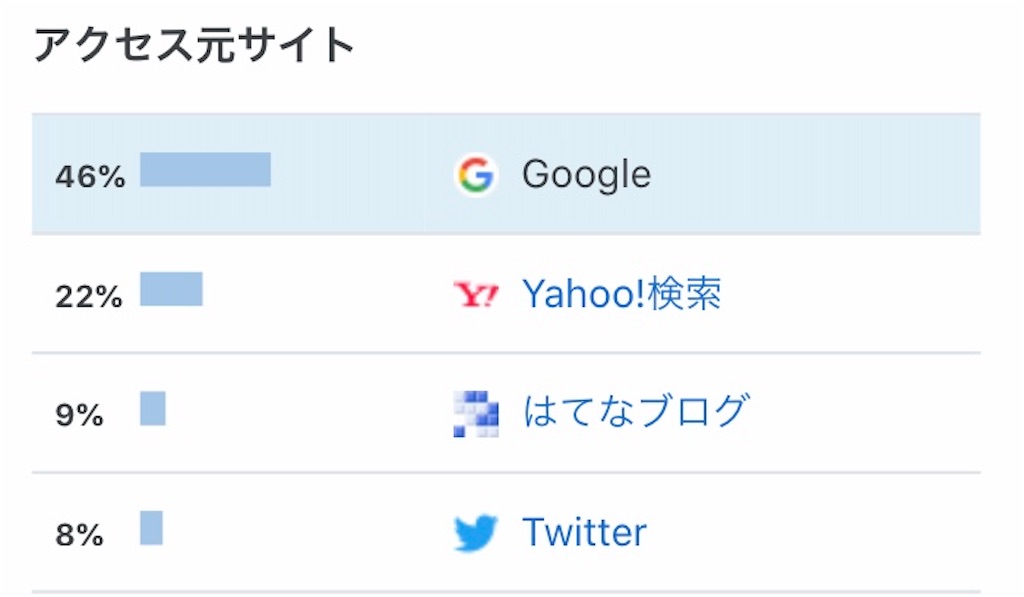Click the 46% percentage label

[x=90, y=176]
